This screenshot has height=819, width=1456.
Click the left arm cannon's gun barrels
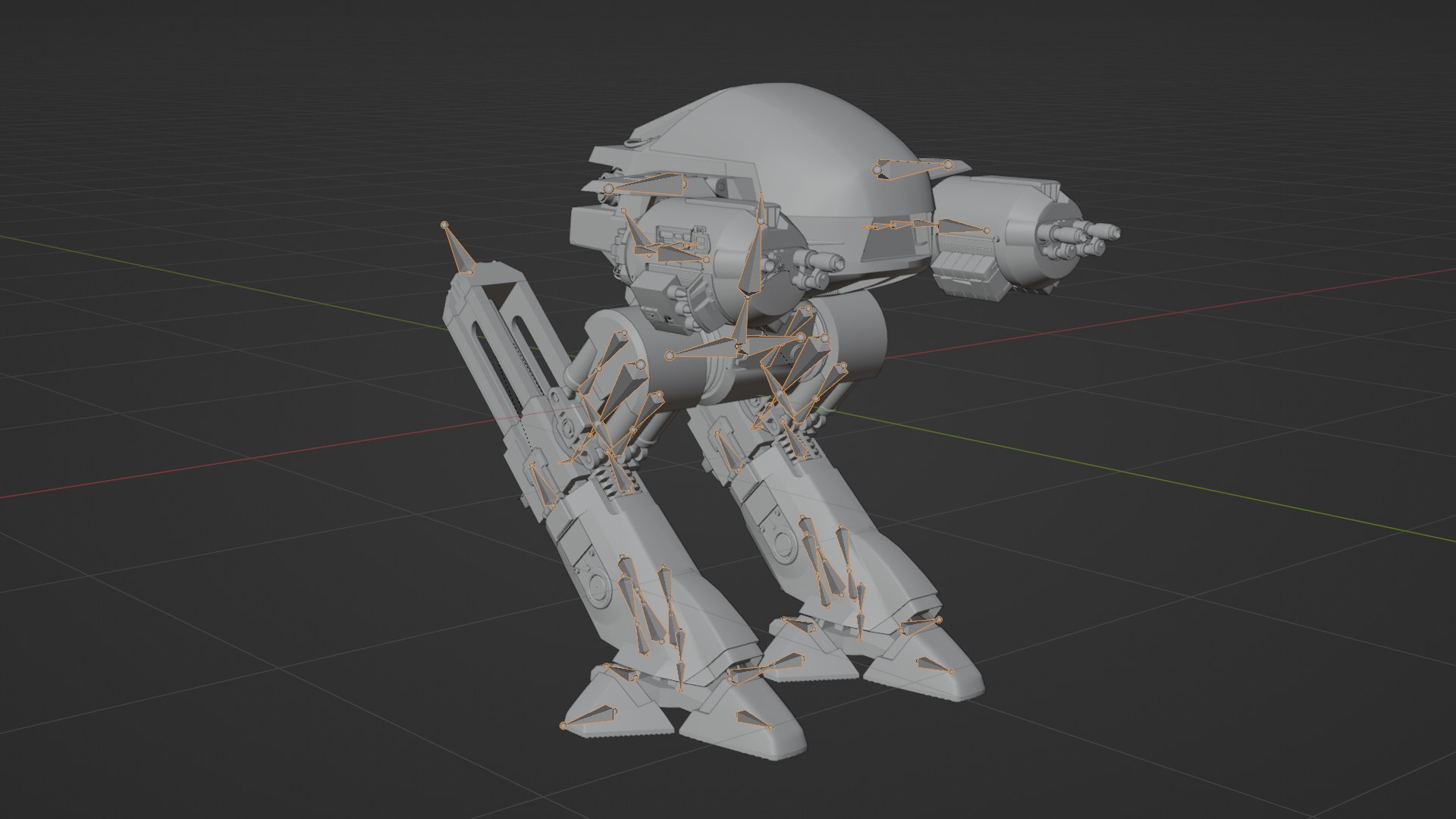click(x=815, y=269)
